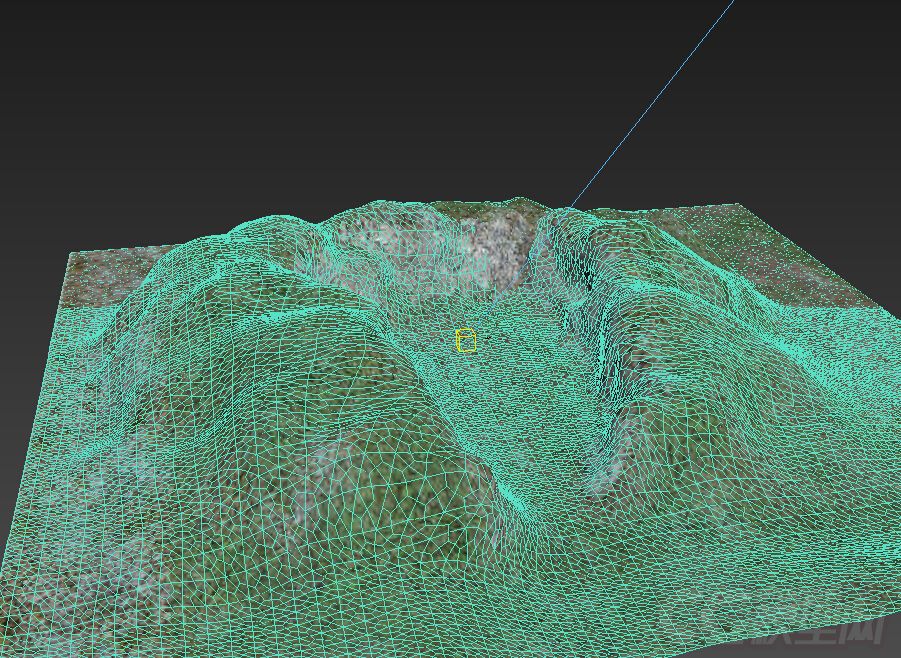Select the yellow box helper in the valley

(466, 341)
